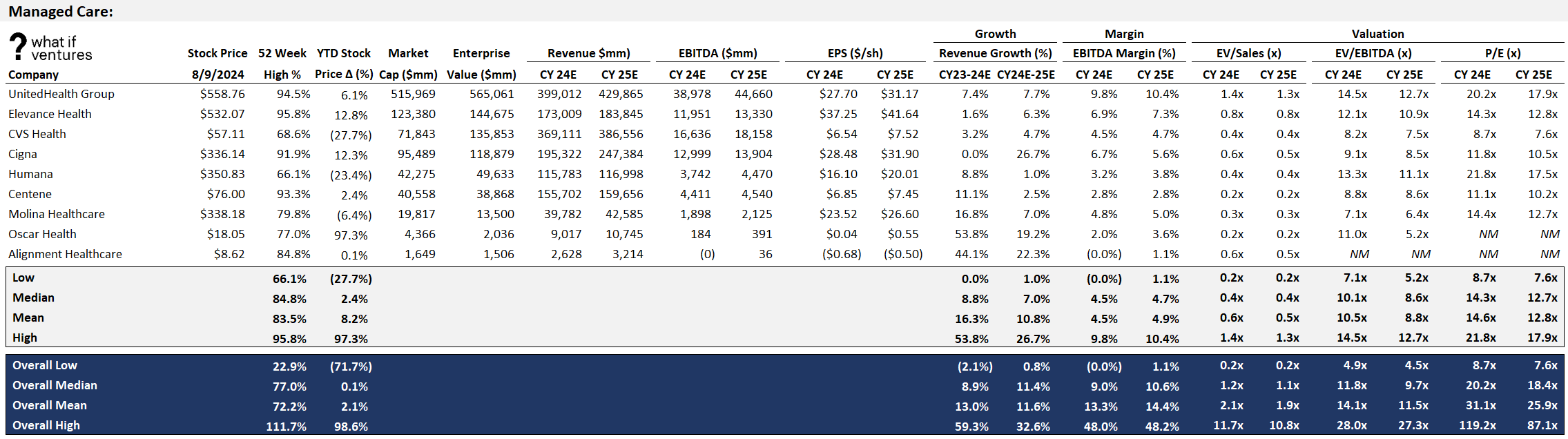The image size is (1568, 439).
Task: Click the Revenue $mm) group header
Action: pyautogui.click(x=588, y=53)
